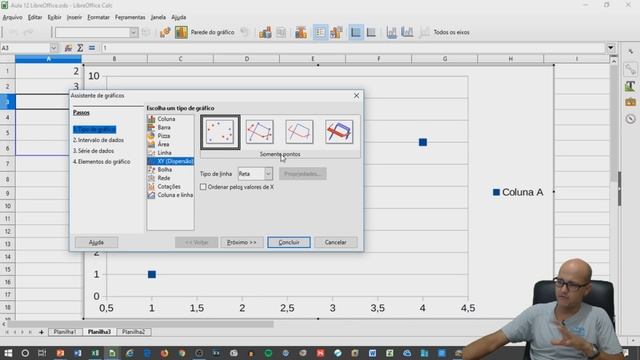Add a new sheet with plus button
640x360 pixels.
pos(41,332)
